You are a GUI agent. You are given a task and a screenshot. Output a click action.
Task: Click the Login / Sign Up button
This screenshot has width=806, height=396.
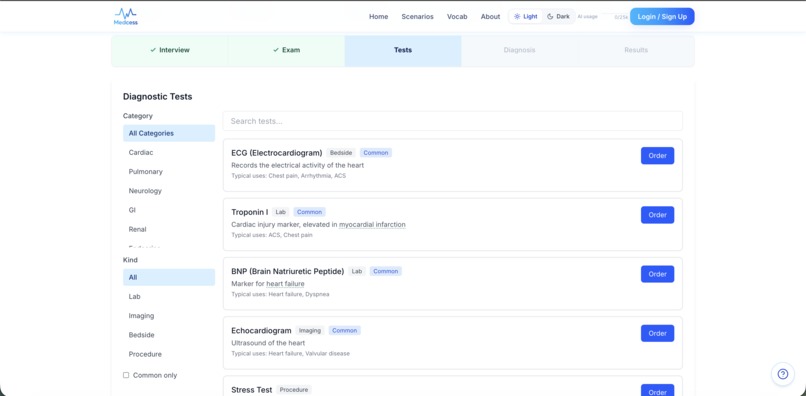click(x=662, y=16)
